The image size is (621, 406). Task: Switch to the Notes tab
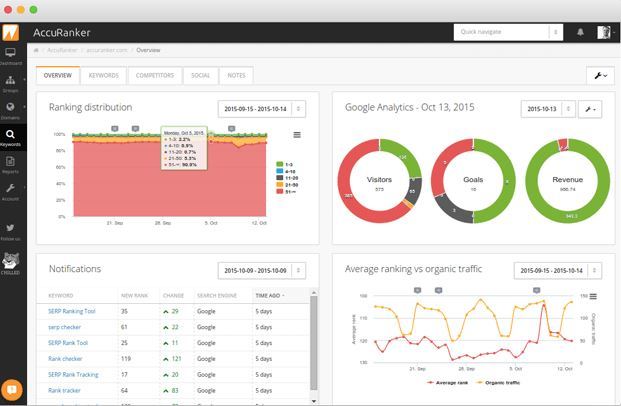[236, 75]
